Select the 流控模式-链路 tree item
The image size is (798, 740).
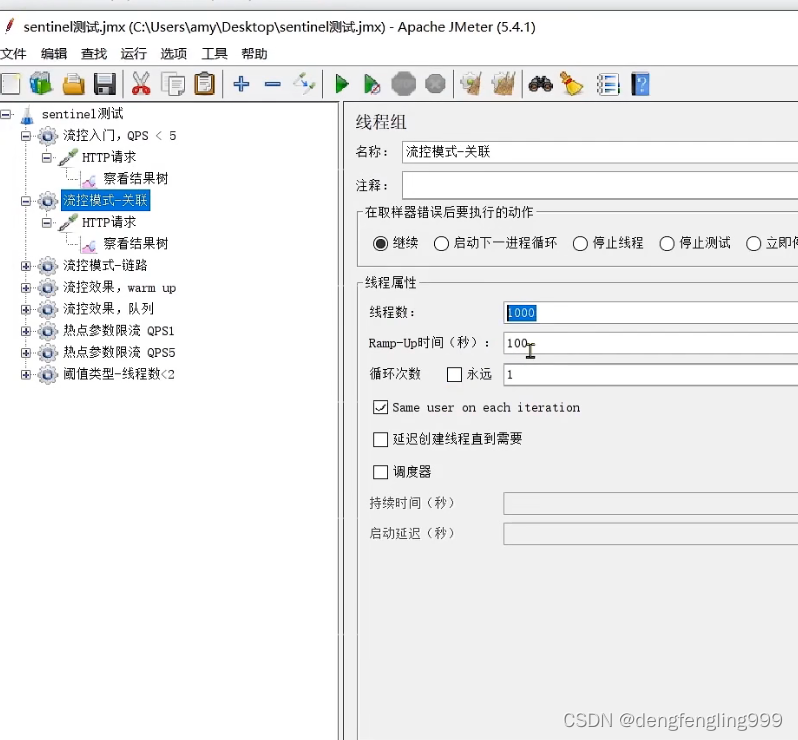[105, 266]
